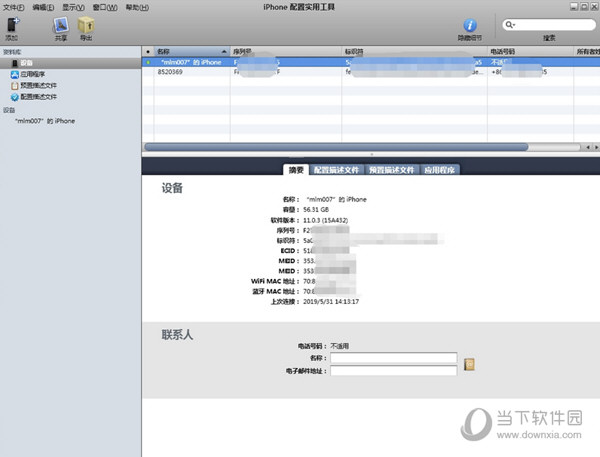600x457 pixels.
Task: Select 设备 in the library sidebar
Action: [70, 63]
